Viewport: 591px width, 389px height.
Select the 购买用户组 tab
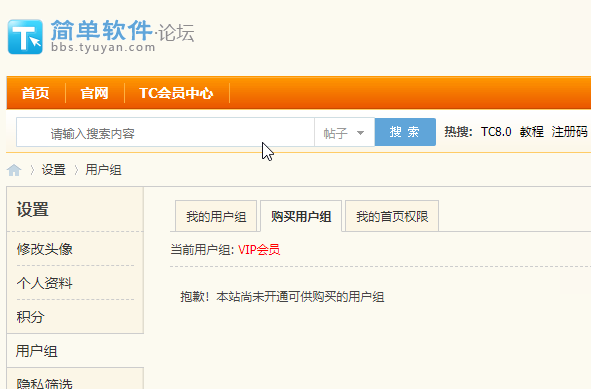[x=301, y=216]
